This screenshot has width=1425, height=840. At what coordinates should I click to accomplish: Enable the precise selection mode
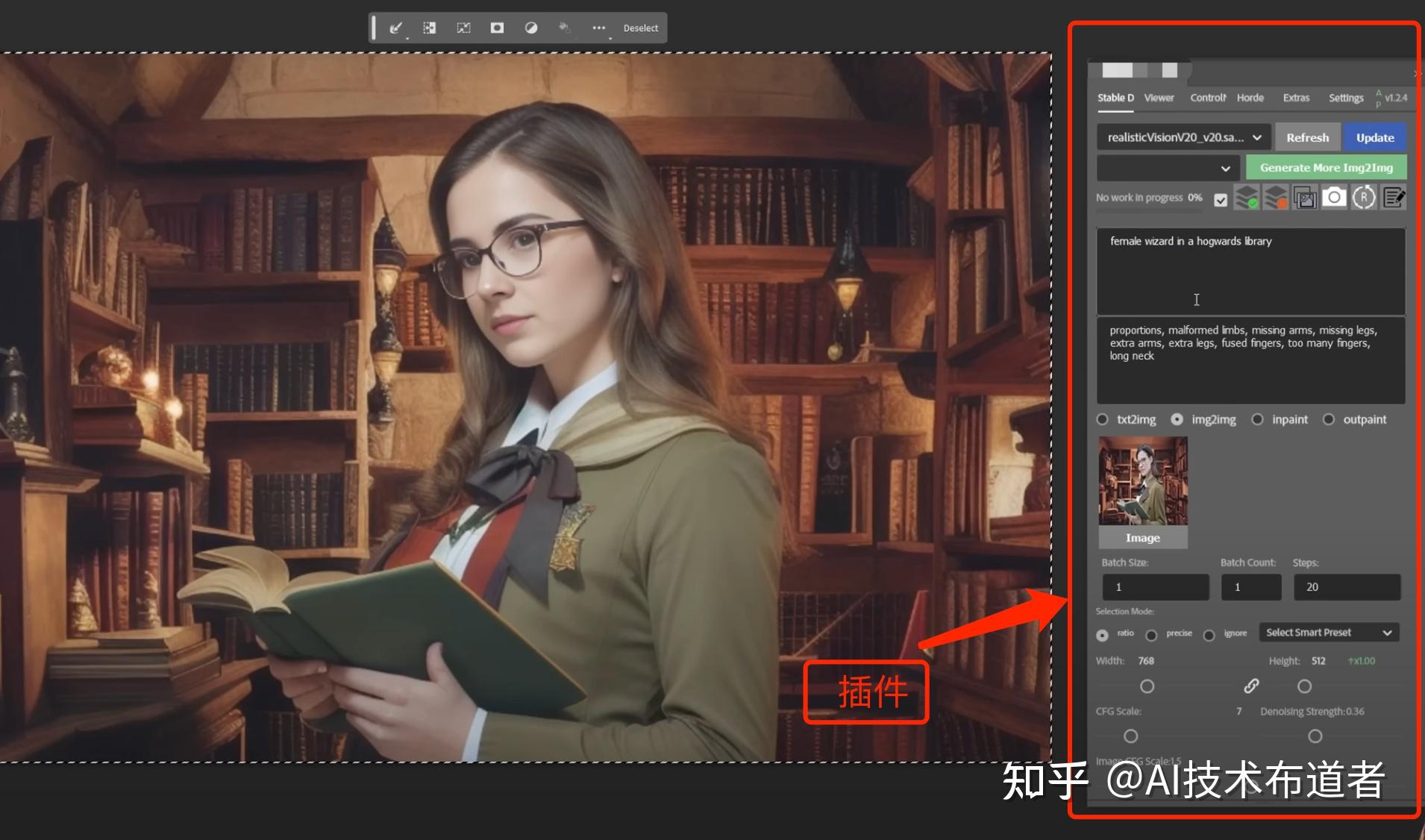pos(1152,635)
